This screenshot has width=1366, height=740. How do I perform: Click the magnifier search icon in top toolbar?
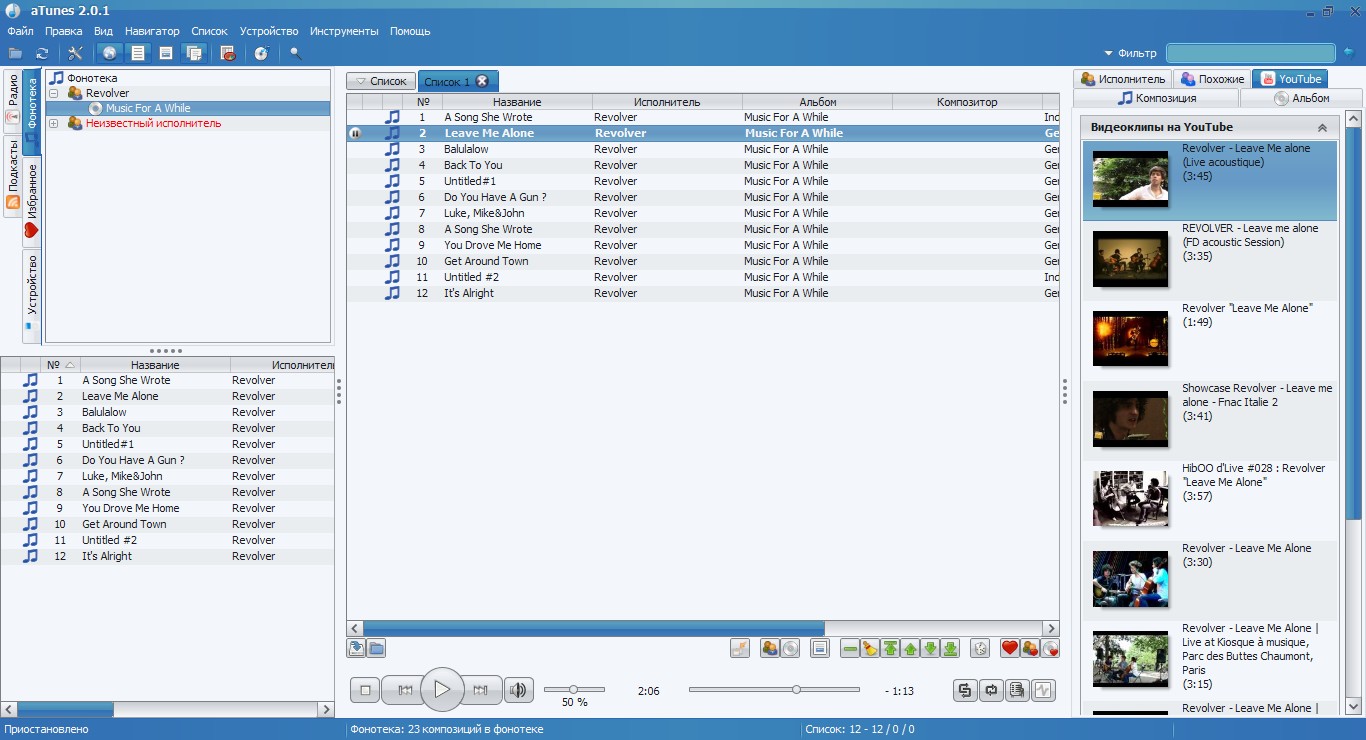point(295,53)
